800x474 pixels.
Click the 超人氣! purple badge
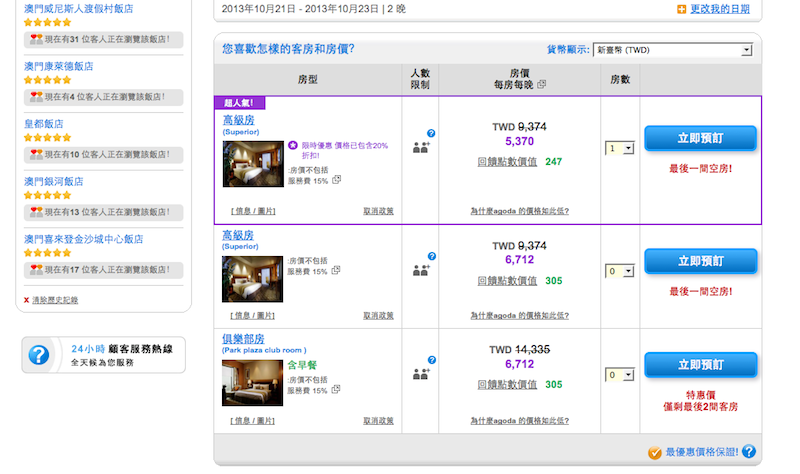(x=240, y=103)
